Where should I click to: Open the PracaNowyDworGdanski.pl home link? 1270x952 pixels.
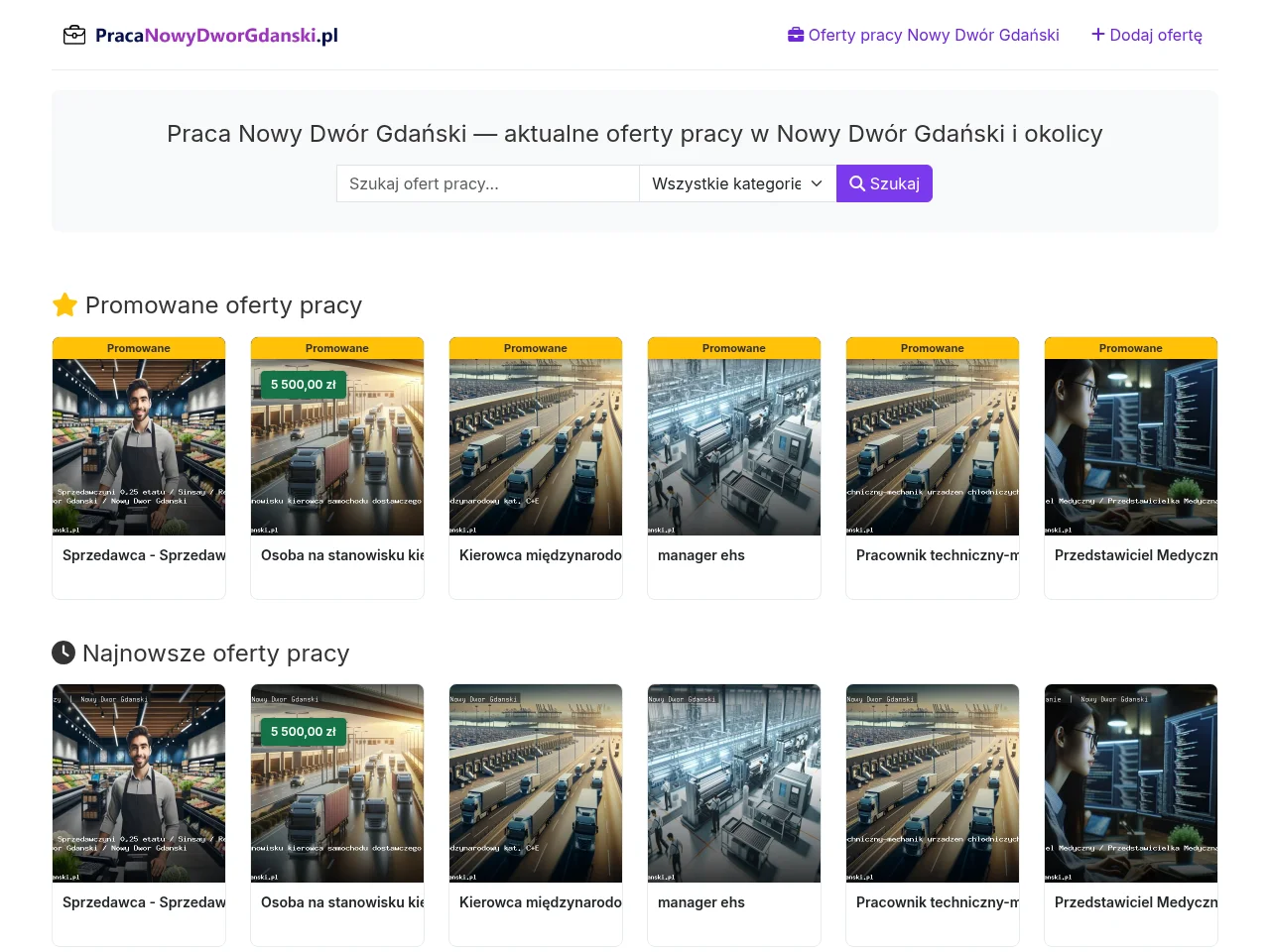pos(200,36)
